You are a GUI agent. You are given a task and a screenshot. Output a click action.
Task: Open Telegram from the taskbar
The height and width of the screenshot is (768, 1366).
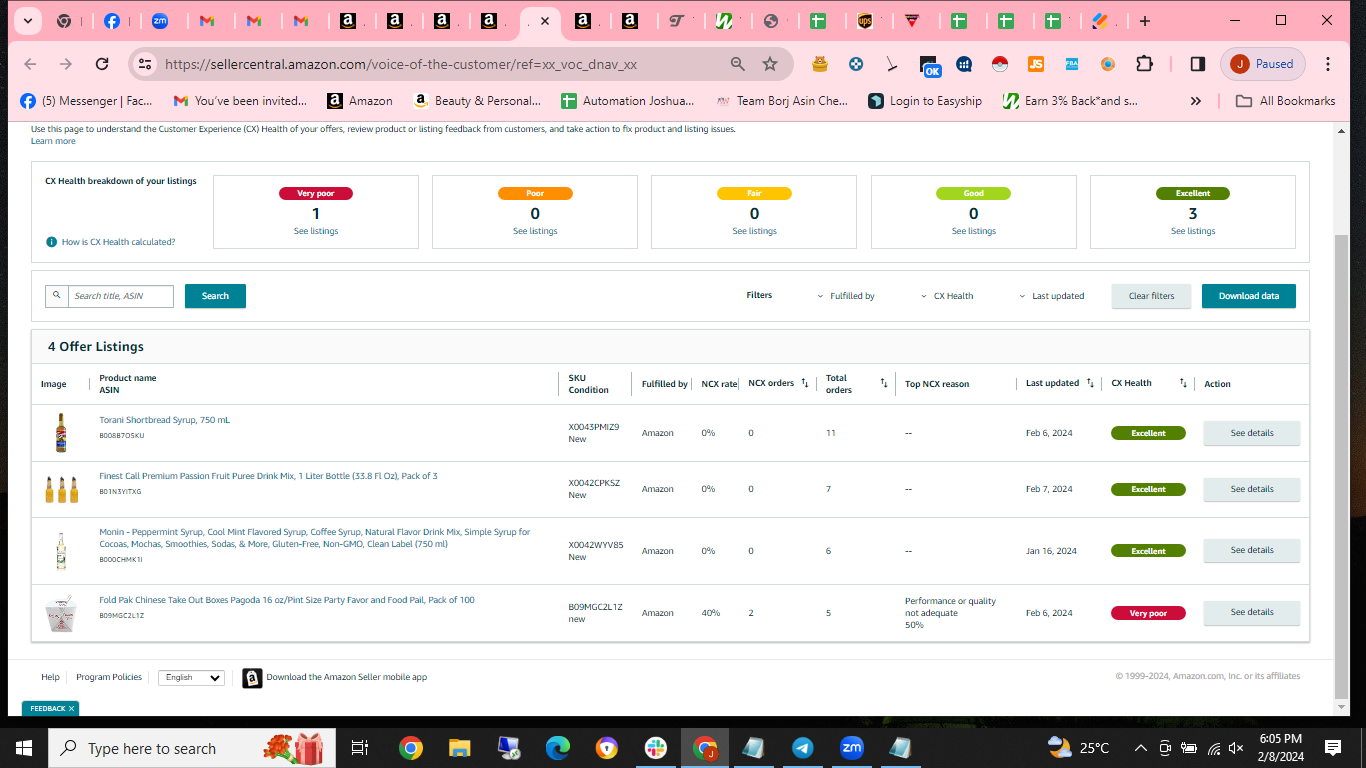point(802,748)
